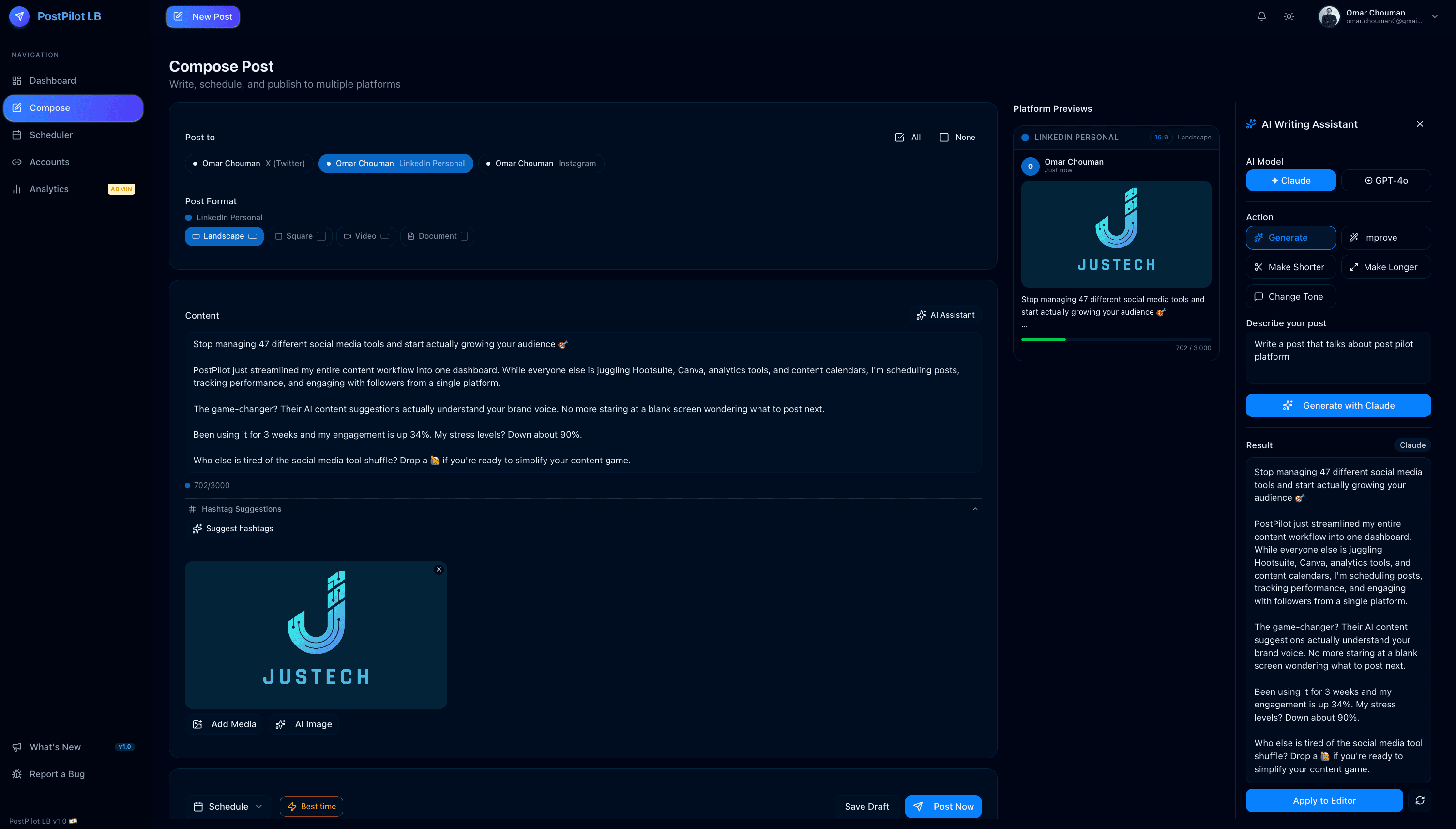The height and width of the screenshot is (829, 1456).
Task: Open the AI Assistant from Content header
Action: pyautogui.click(x=945, y=315)
